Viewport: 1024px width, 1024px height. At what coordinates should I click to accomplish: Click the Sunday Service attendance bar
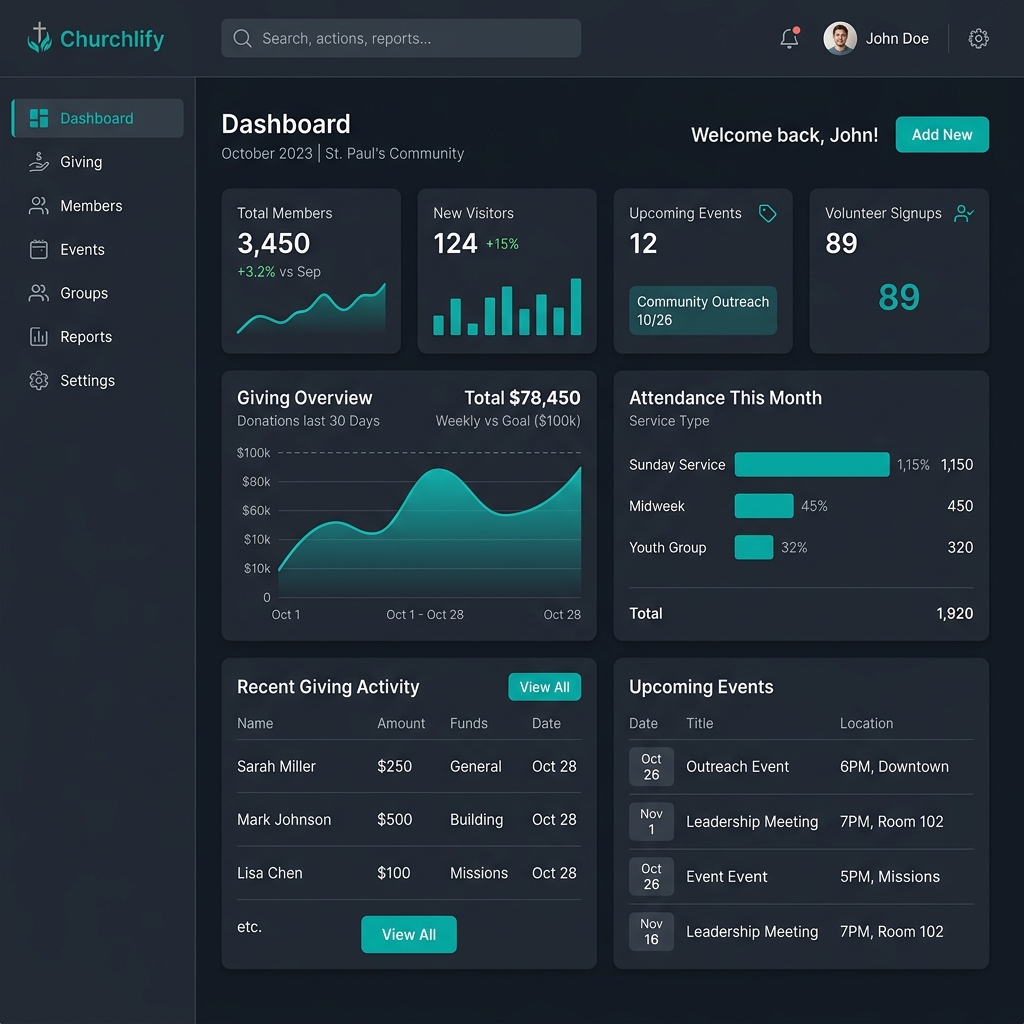(x=812, y=464)
